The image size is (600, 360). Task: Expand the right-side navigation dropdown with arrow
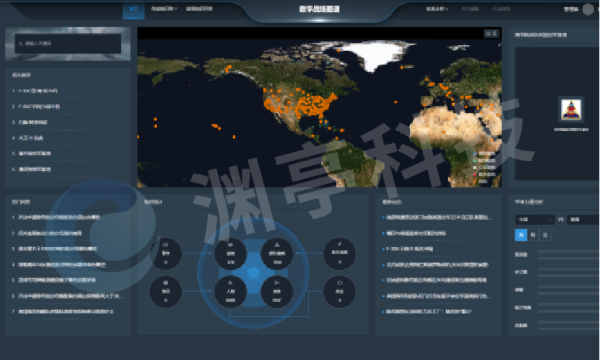point(437,9)
